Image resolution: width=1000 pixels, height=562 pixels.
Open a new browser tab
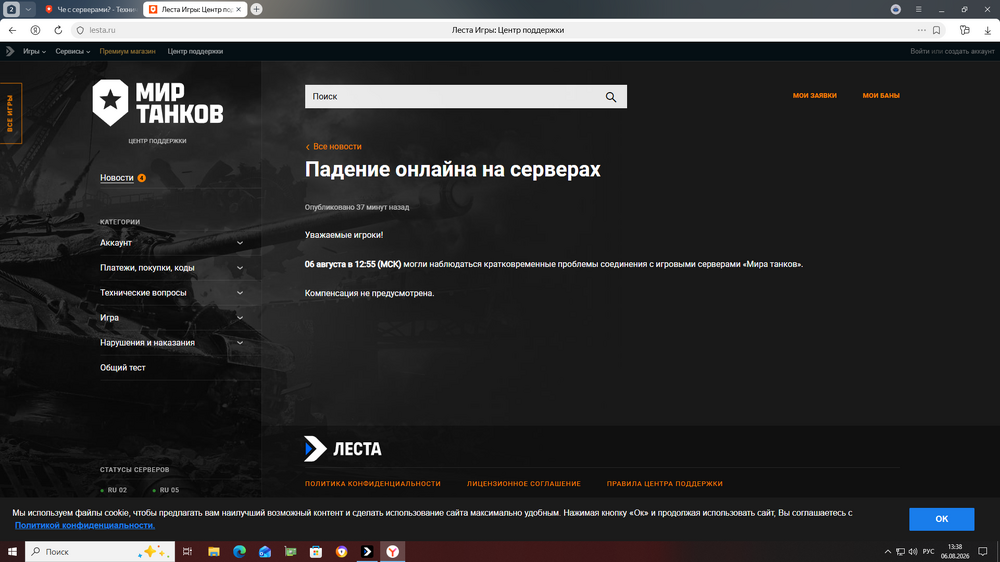256,9
